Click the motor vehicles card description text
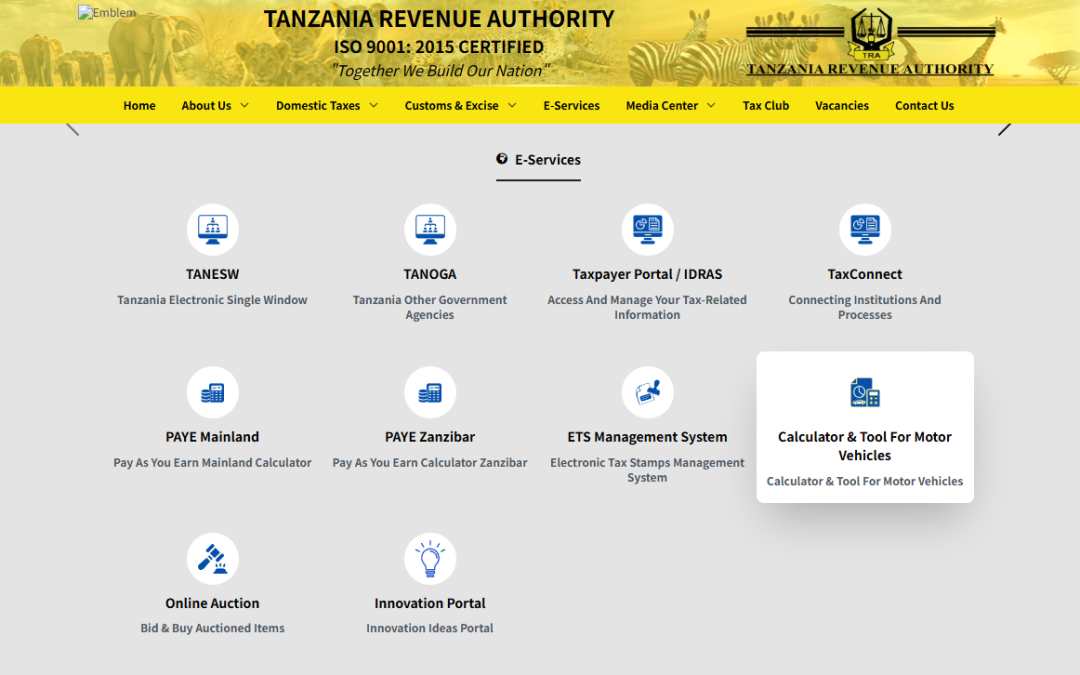 tap(865, 481)
